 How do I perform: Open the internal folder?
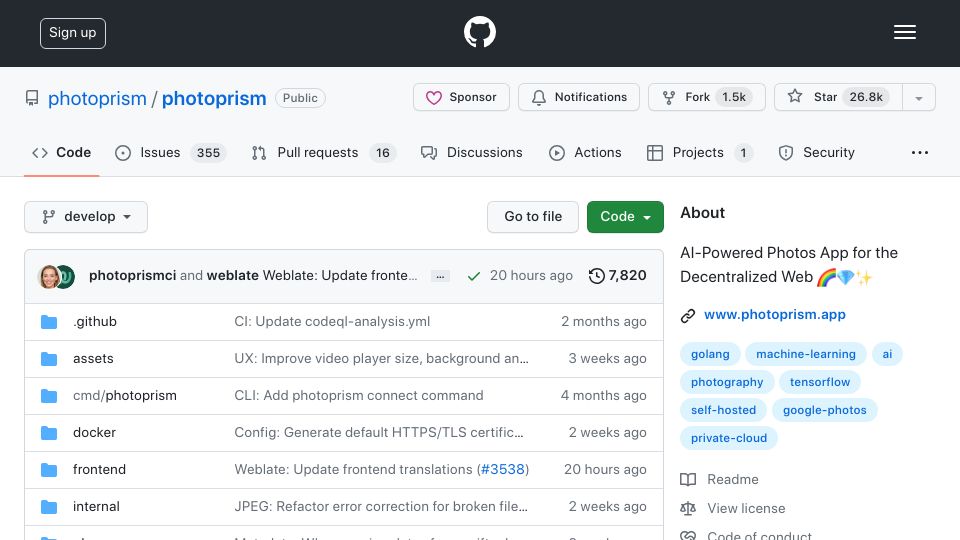[x=96, y=506]
